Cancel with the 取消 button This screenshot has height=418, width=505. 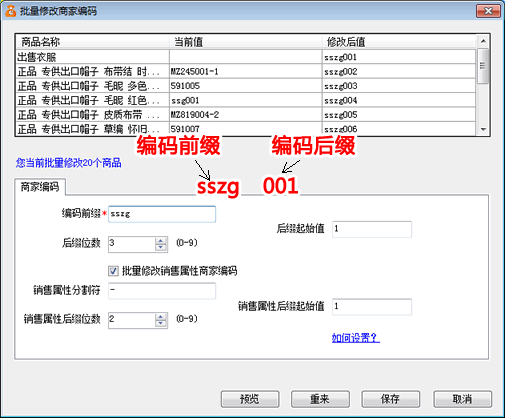click(463, 399)
